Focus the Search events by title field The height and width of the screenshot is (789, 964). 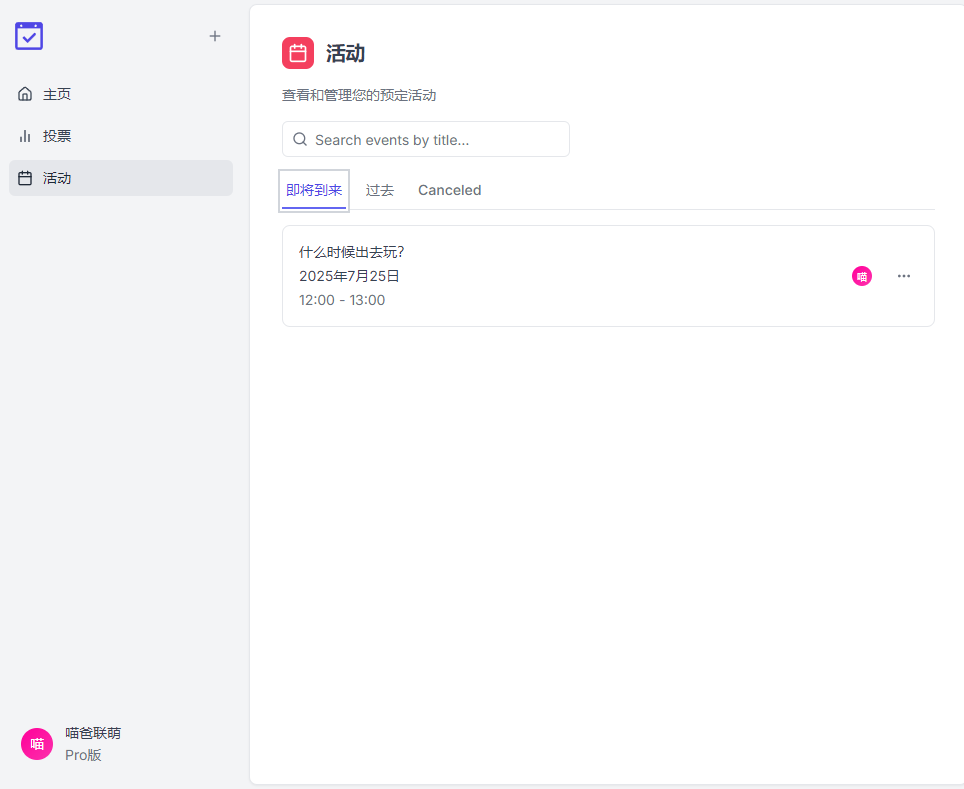(x=425, y=139)
